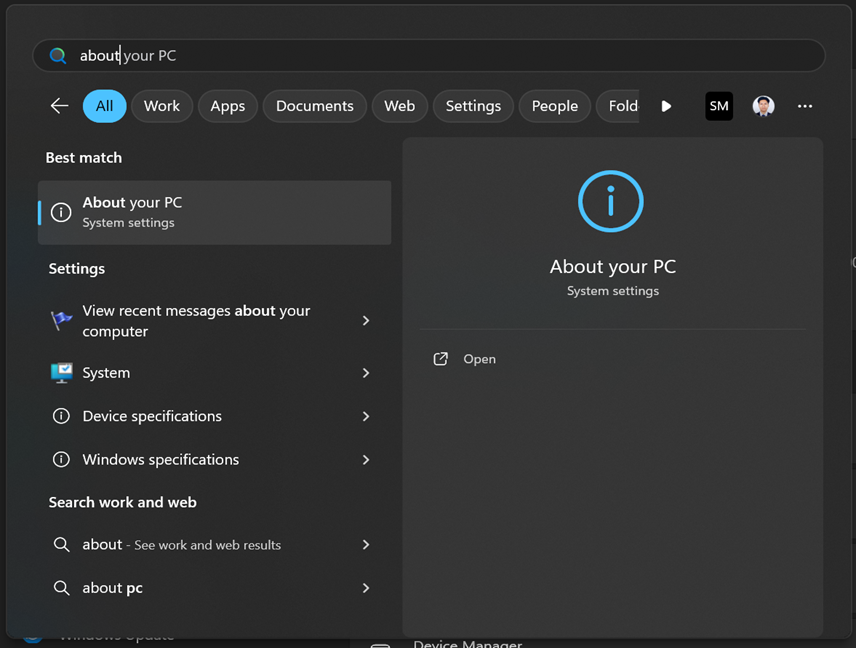Click the flag icon for recent messages

click(61, 321)
